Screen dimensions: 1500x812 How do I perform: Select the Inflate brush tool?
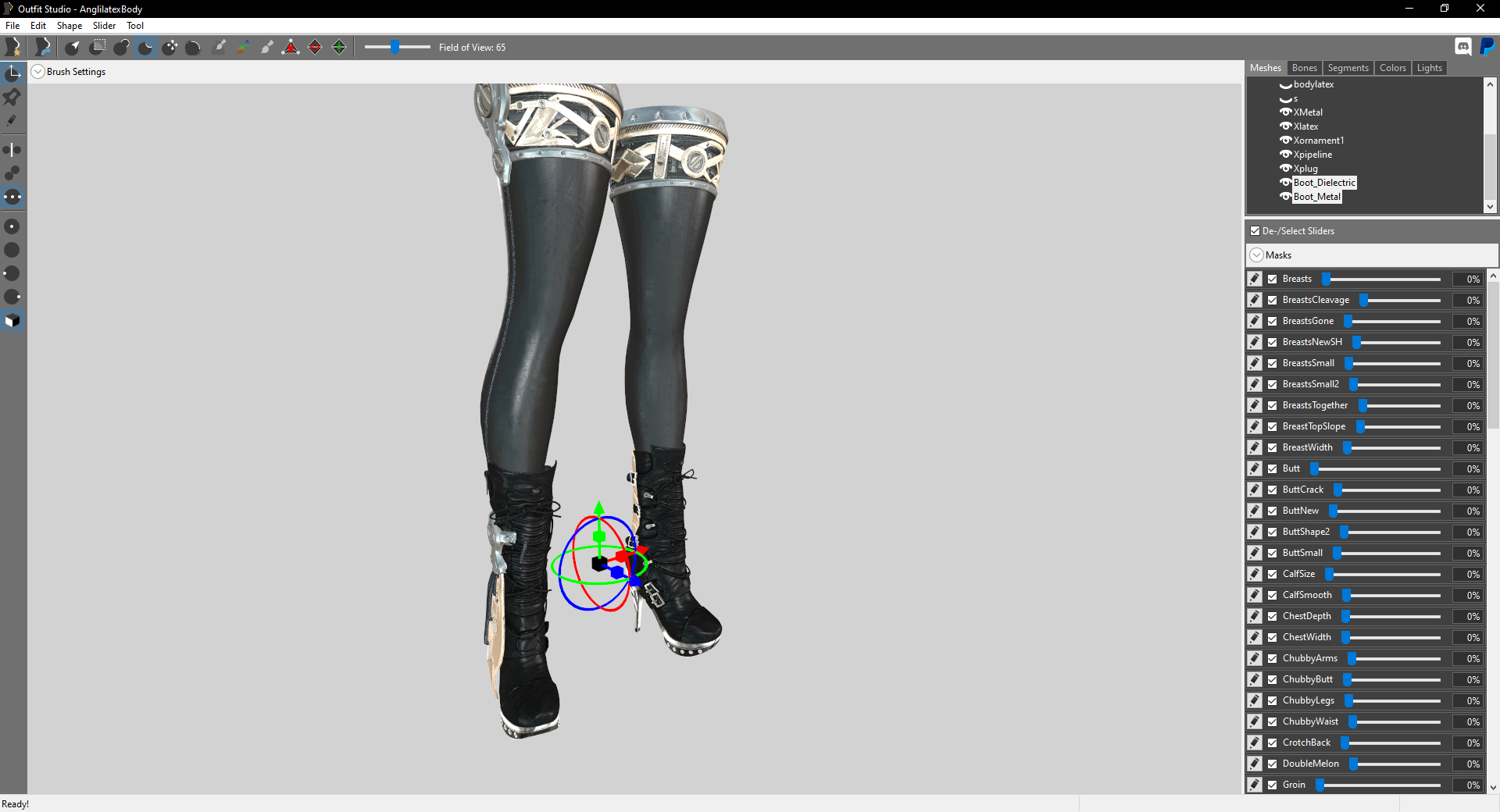(121, 48)
